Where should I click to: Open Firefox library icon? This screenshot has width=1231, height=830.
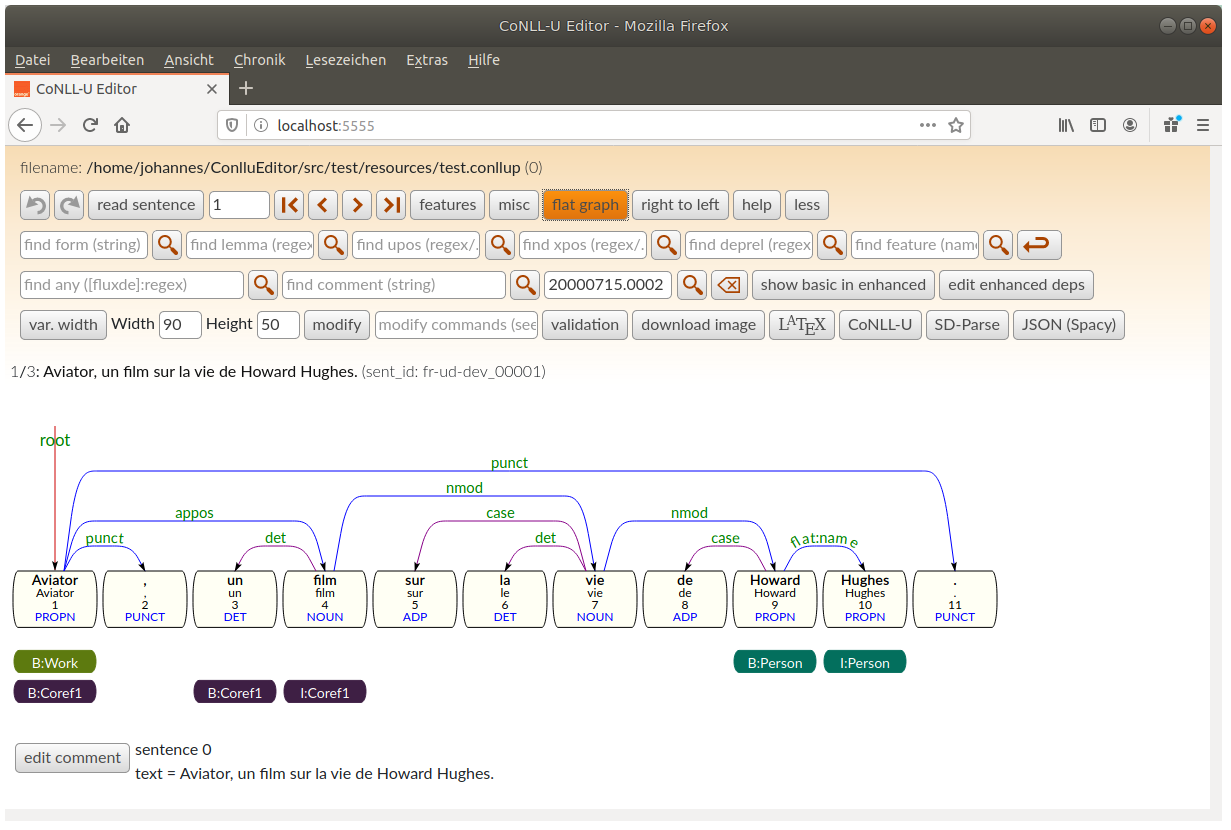pos(1067,125)
